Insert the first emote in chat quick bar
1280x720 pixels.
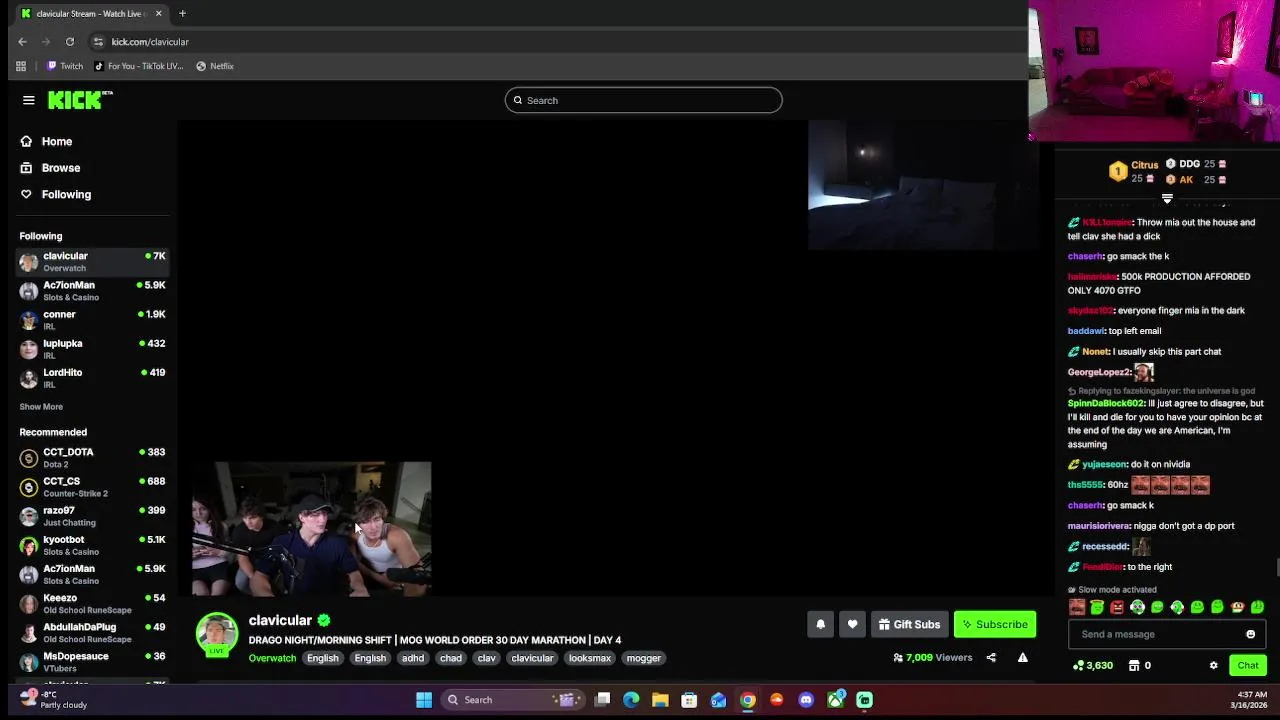pyautogui.click(x=1077, y=607)
